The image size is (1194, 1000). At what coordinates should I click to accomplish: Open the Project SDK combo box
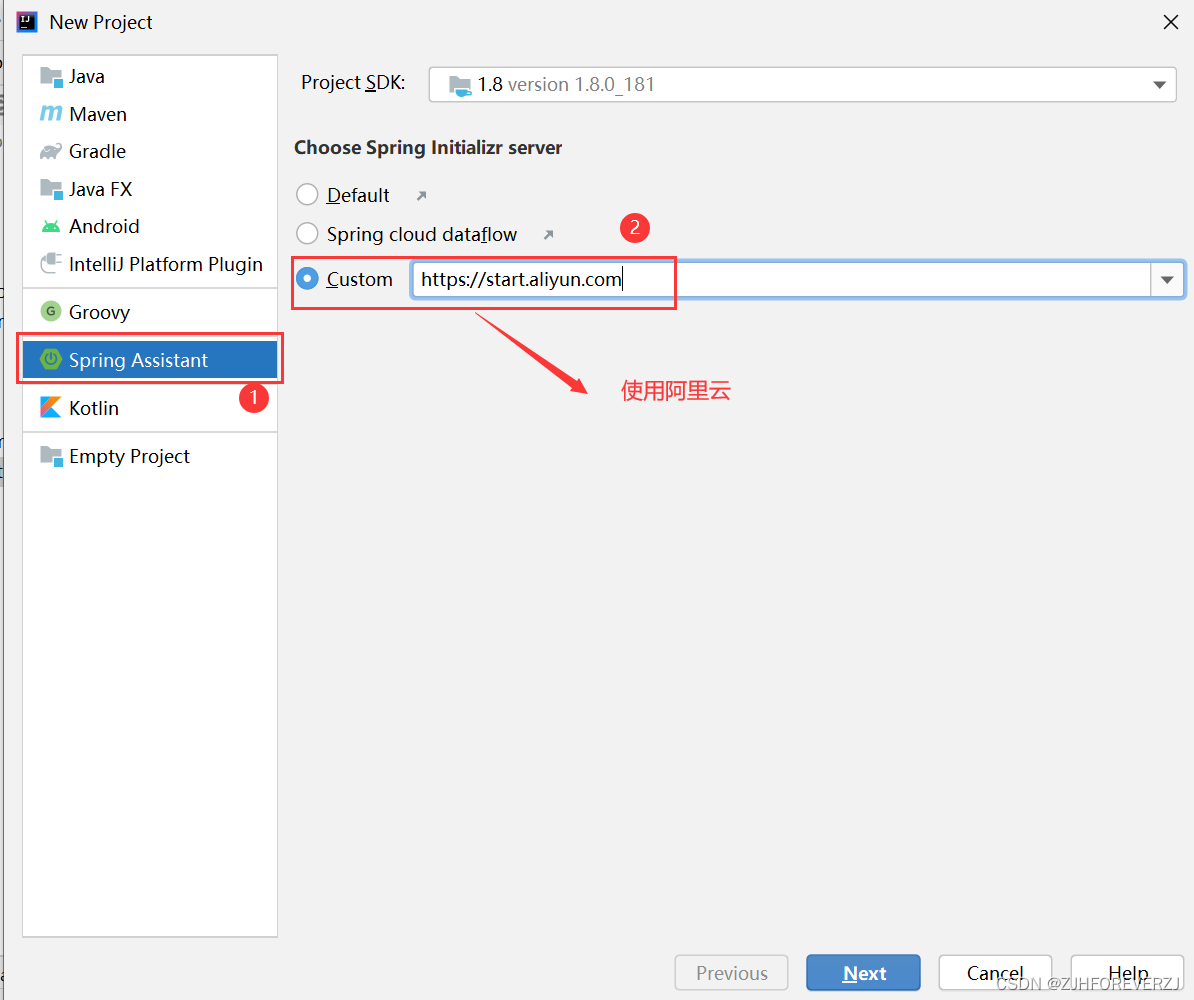[803, 85]
